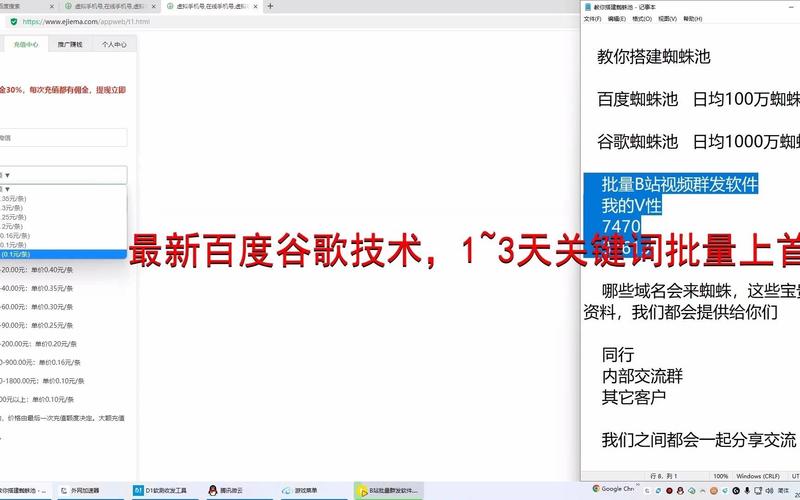This screenshot has height=500, width=800.
Task: Open a new browser tab with plus button
Action: pos(270,6)
